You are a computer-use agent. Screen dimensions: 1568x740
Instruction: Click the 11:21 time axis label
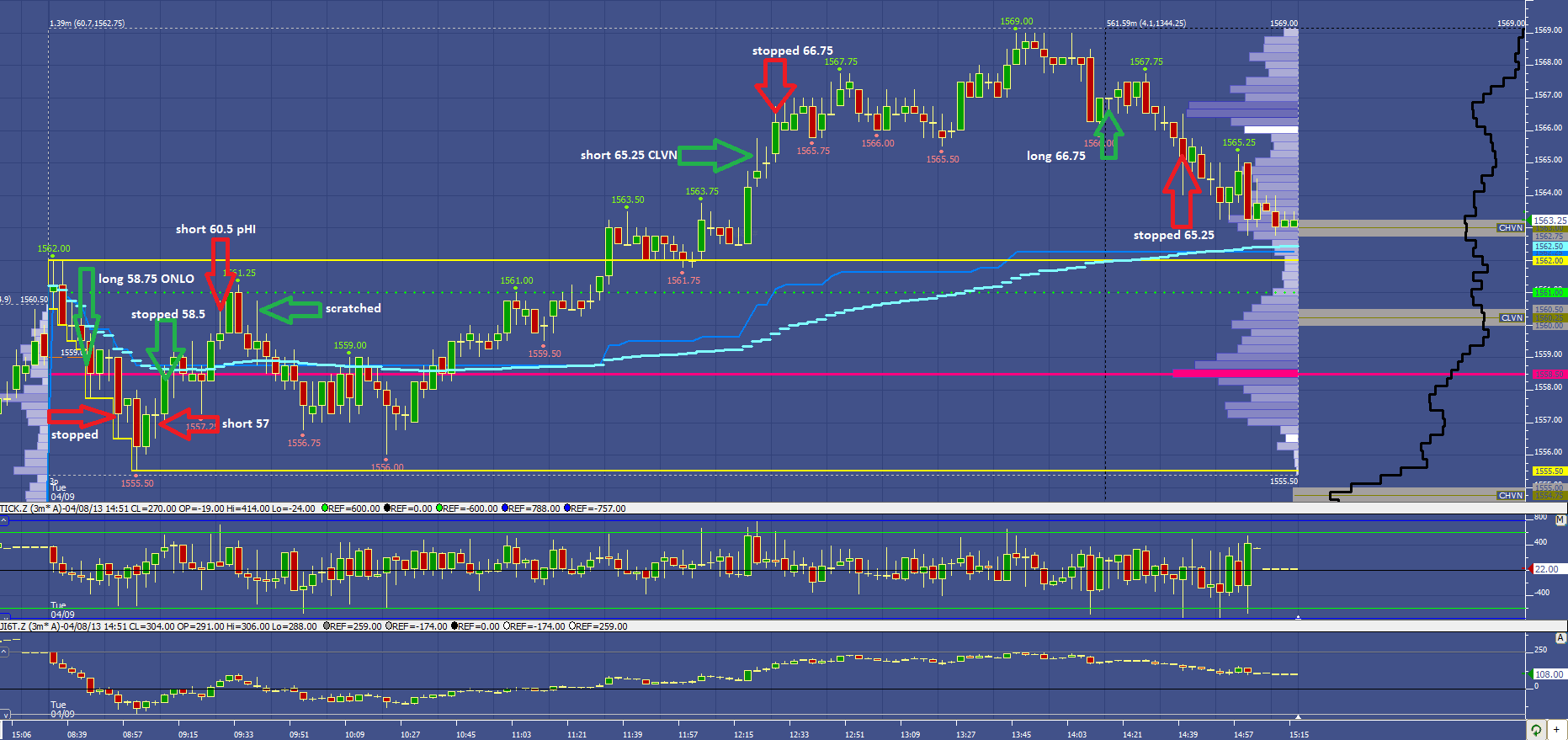[577, 735]
